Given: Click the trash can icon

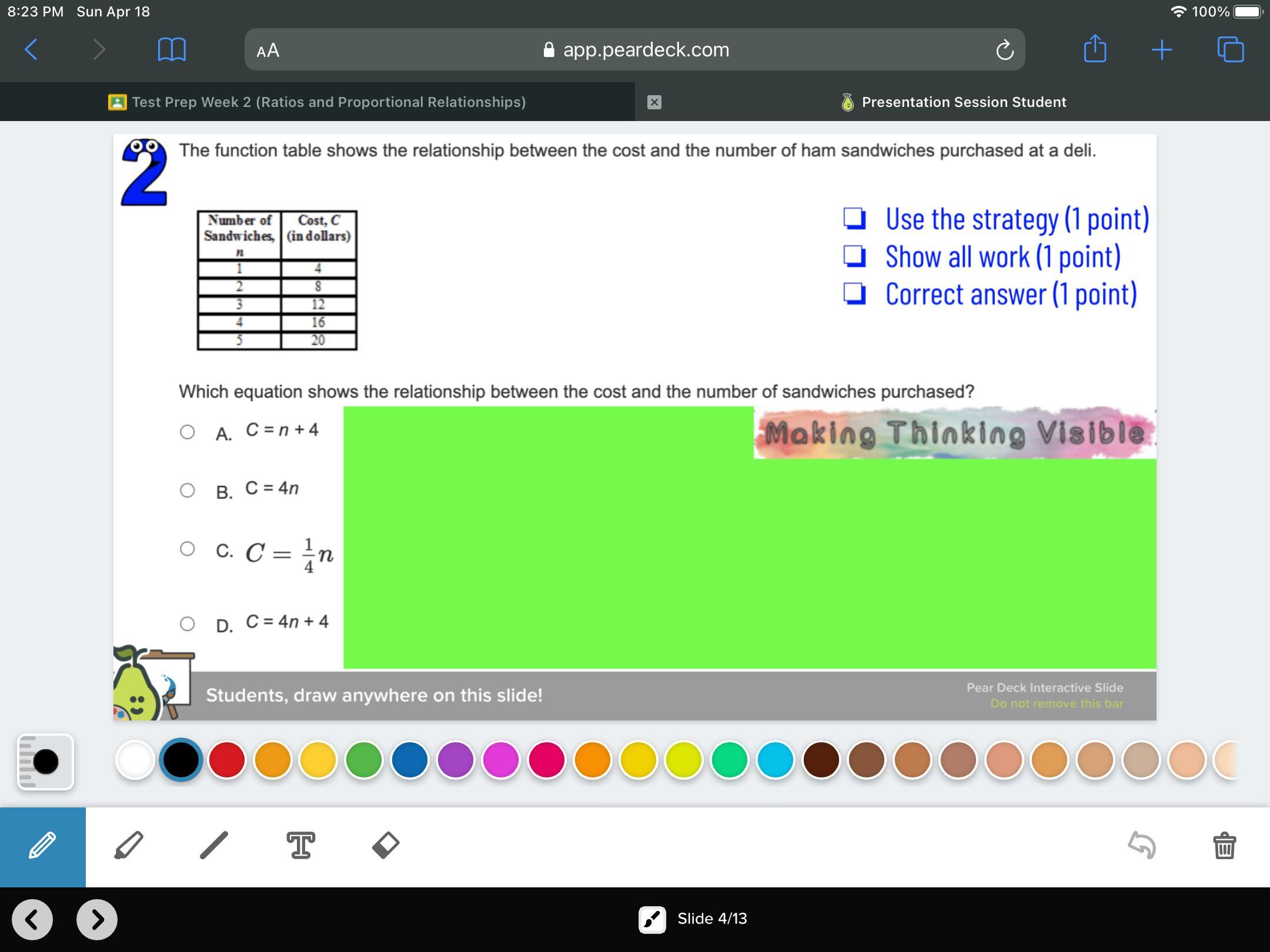Looking at the screenshot, I should (1224, 846).
